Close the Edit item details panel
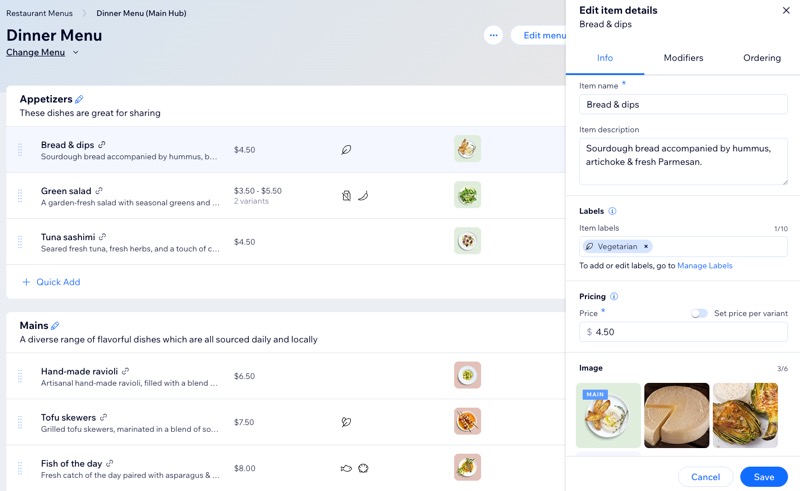This screenshot has height=491, width=800. (x=785, y=11)
